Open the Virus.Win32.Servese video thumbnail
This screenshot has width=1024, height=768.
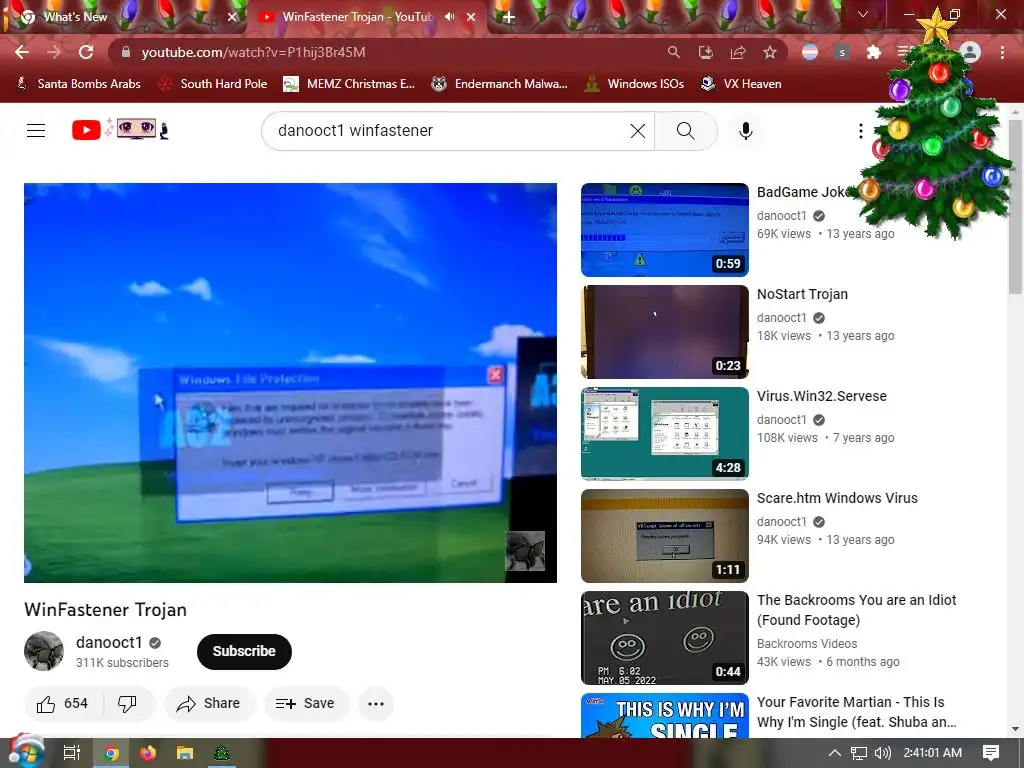pyautogui.click(x=665, y=434)
